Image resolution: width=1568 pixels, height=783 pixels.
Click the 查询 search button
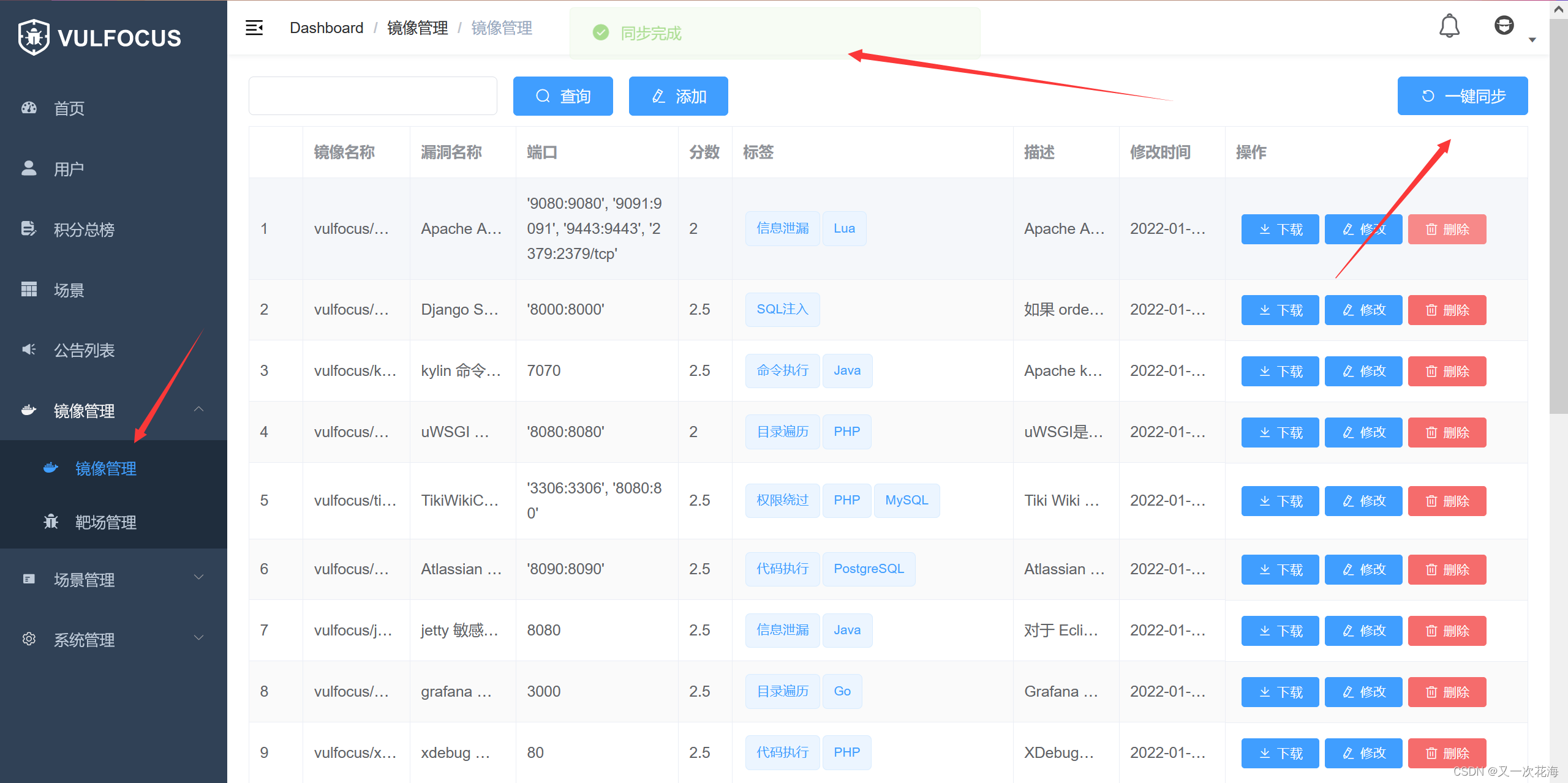pyautogui.click(x=563, y=96)
